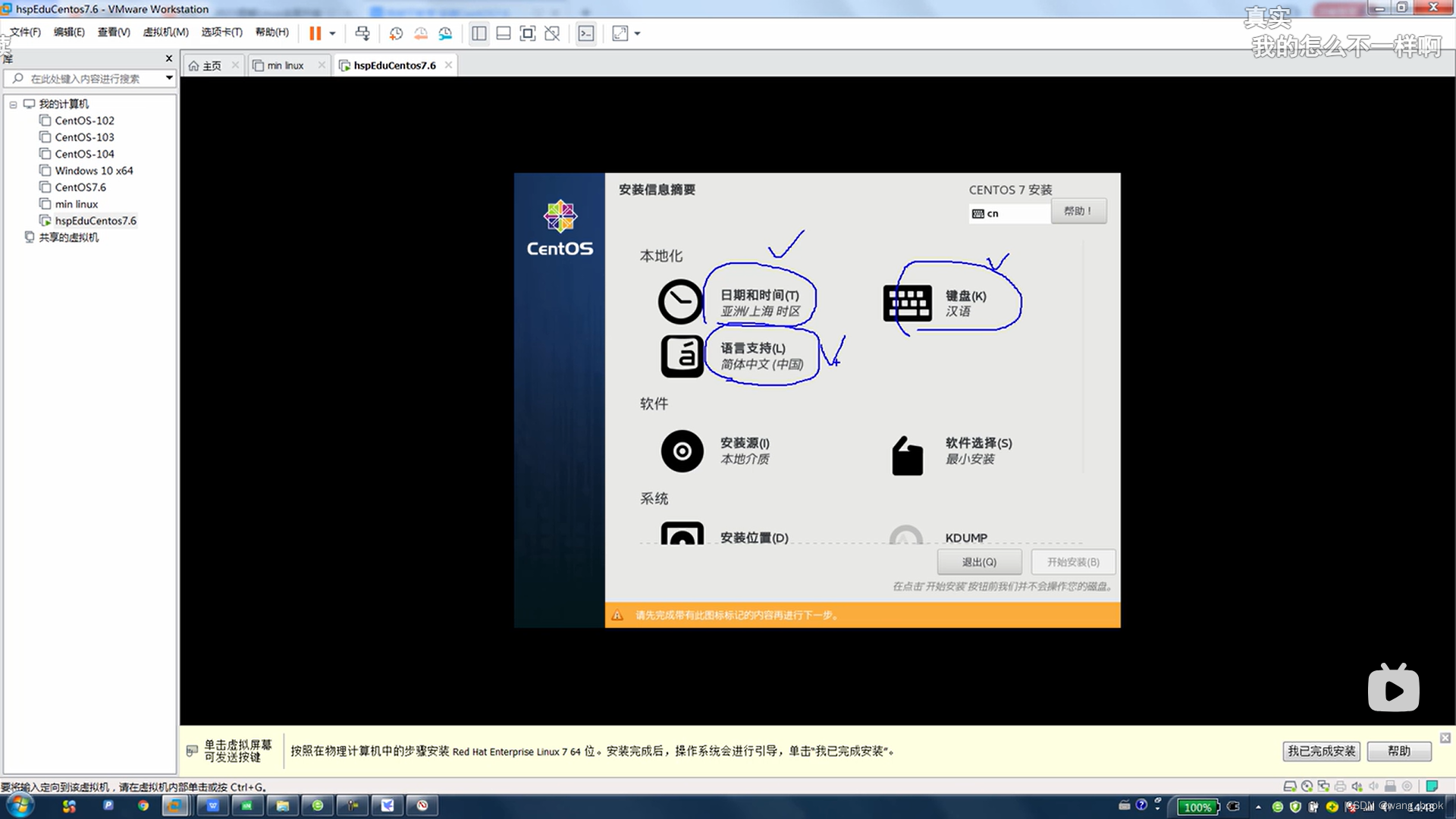This screenshot has height=819, width=1456.
Task: Open the power options dropdown next to the pause icon
Action: [x=332, y=33]
